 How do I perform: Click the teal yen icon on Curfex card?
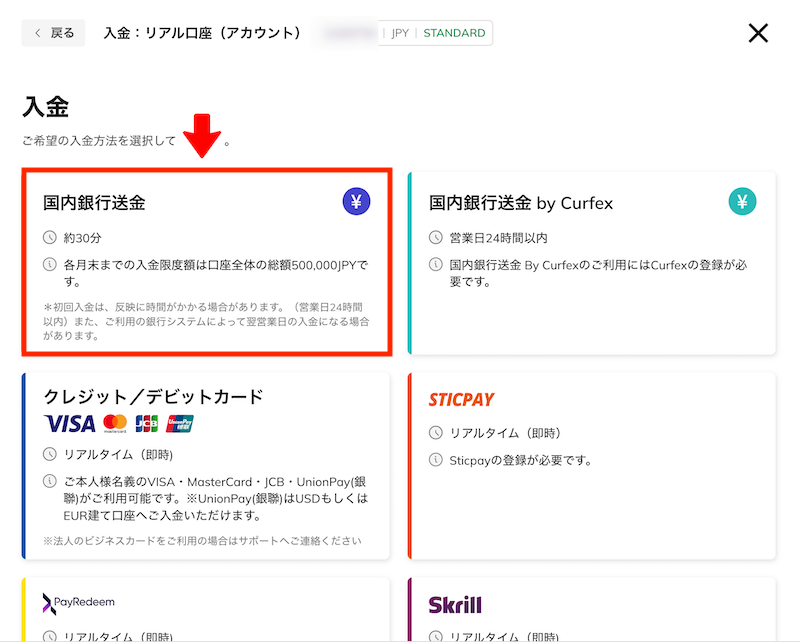pyautogui.click(x=742, y=202)
